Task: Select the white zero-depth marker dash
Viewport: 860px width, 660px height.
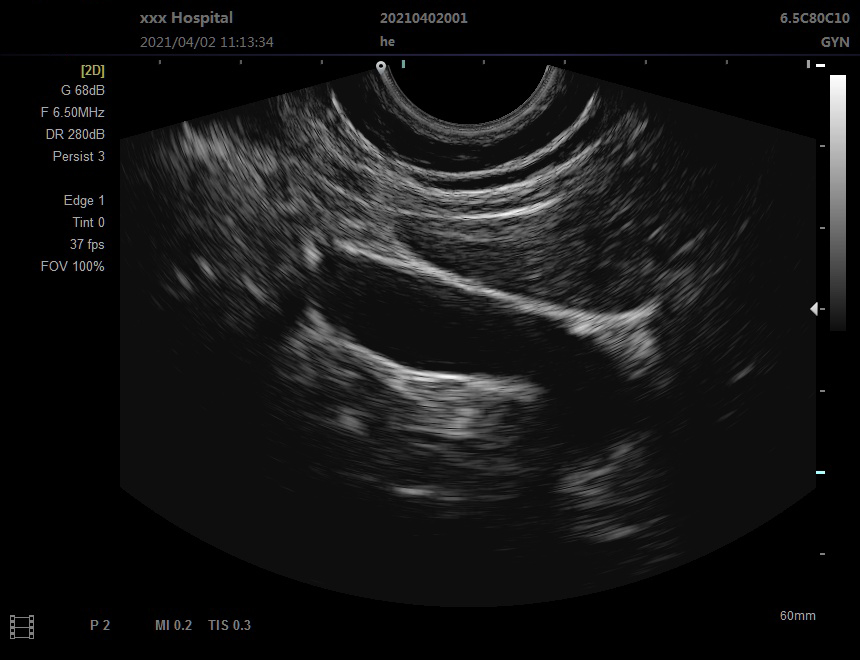Action: click(x=821, y=65)
